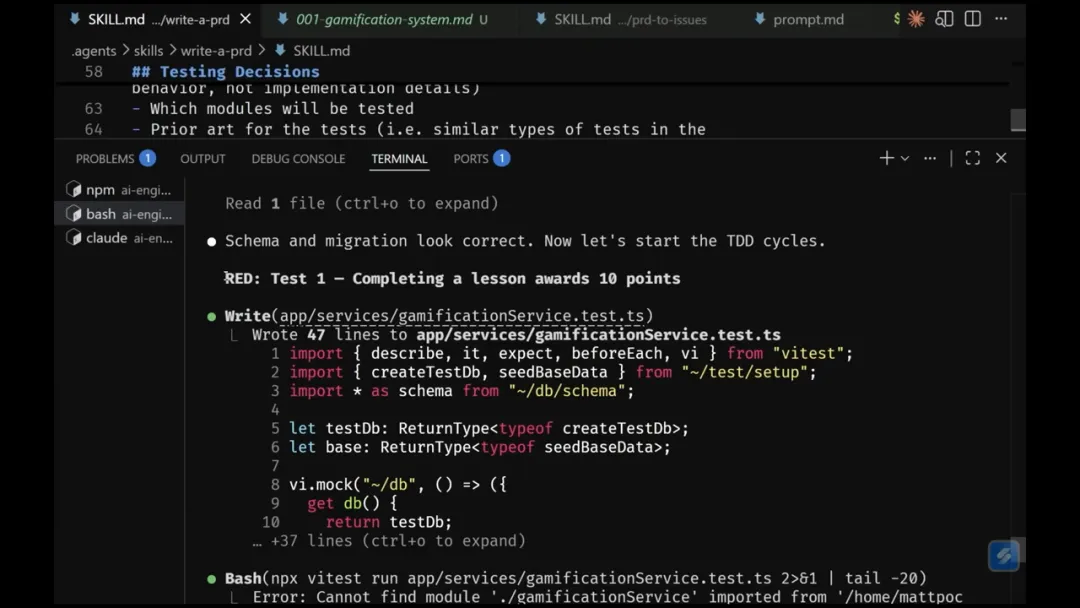Open the prompt.md editor tab
Screen dimensions: 1080x608
point(799,19)
